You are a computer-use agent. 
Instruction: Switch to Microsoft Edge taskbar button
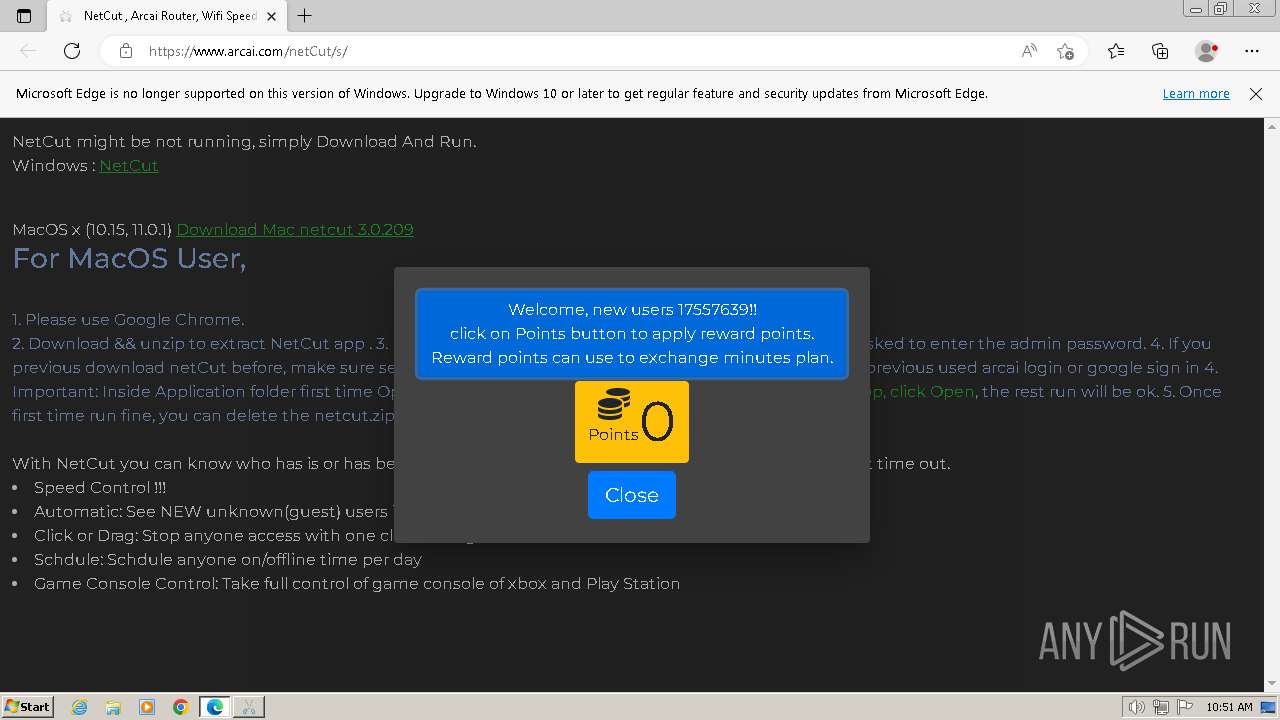[215, 707]
